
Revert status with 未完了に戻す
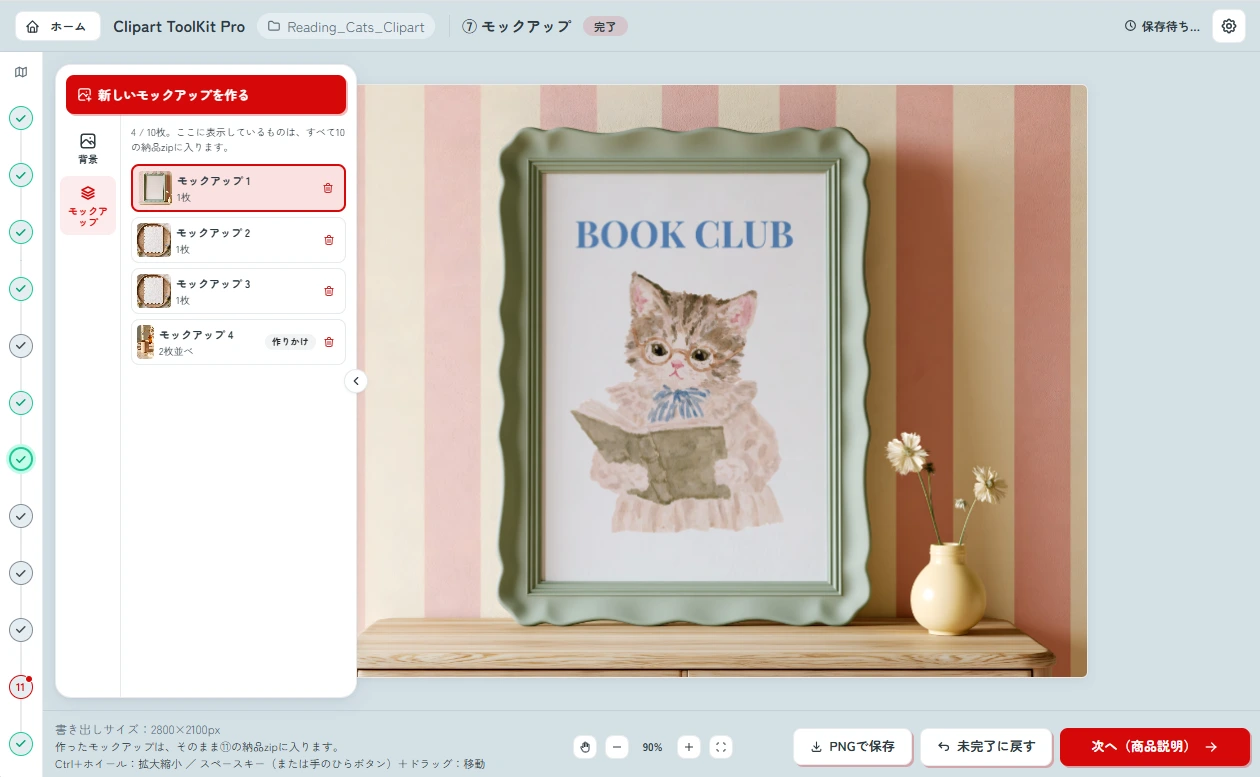[986, 747]
